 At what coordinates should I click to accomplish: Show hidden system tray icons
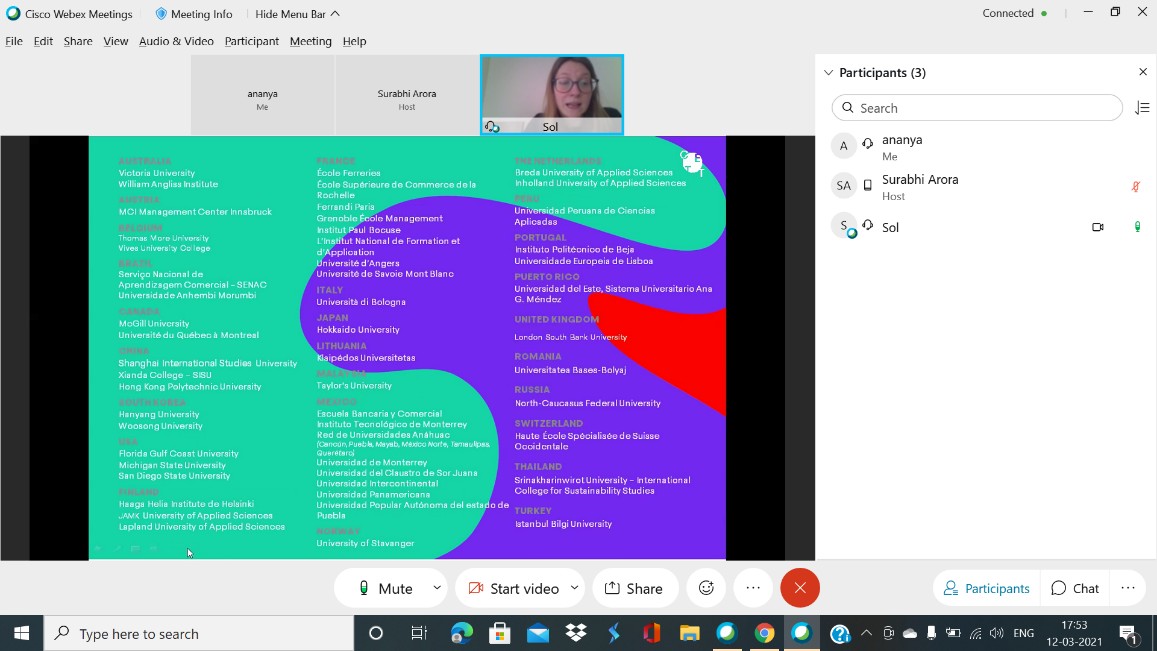point(866,633)
